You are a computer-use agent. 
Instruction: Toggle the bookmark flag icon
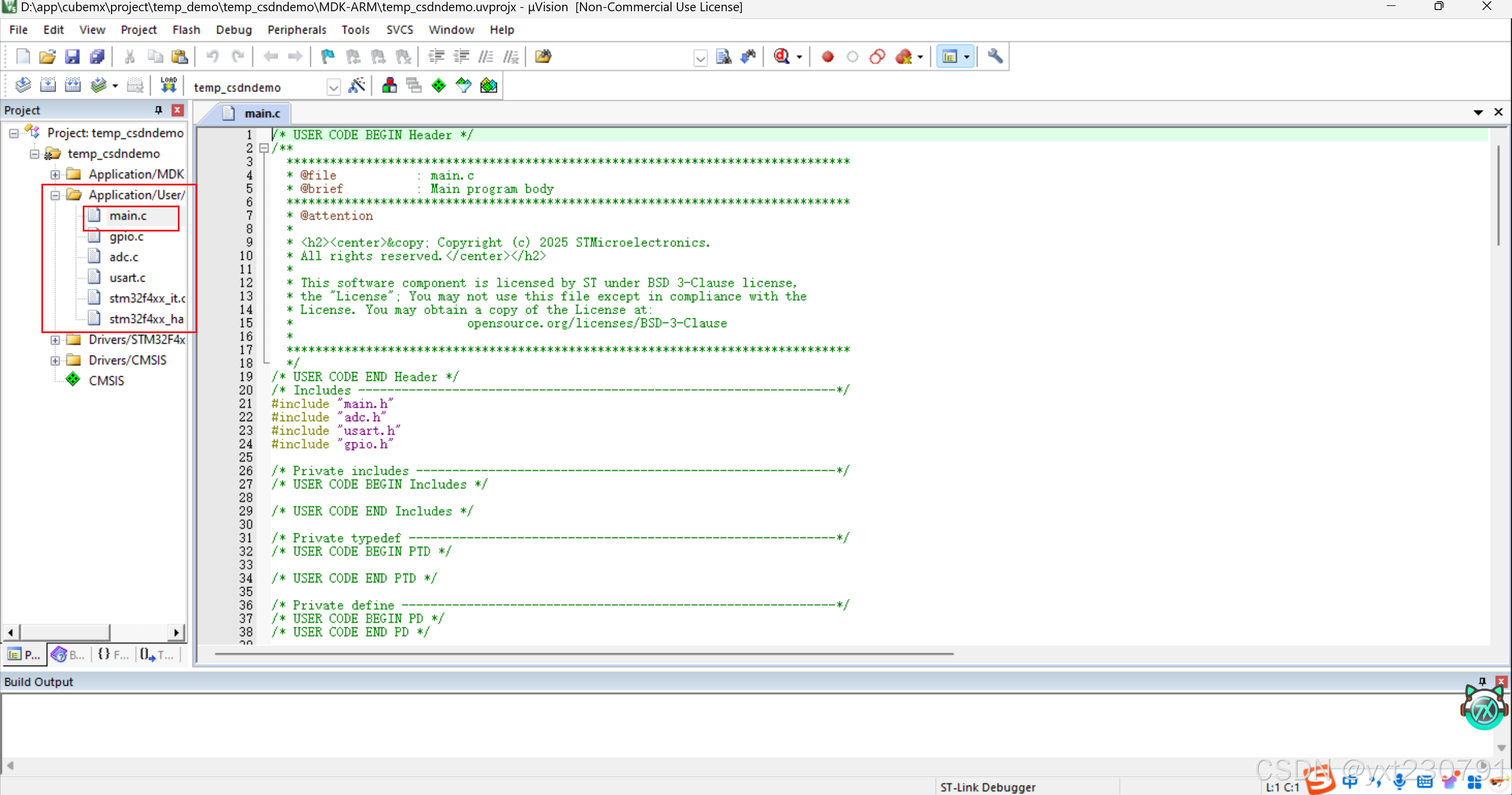328,57
